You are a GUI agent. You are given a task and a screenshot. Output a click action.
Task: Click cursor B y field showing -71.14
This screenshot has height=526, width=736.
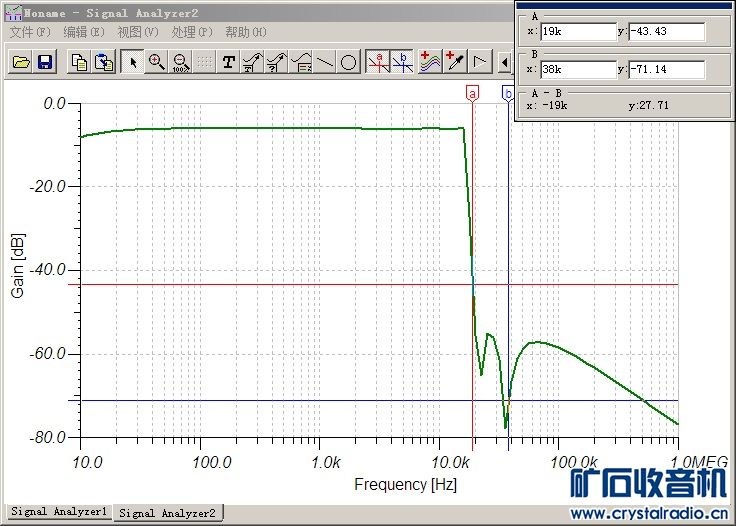pos(667,69)
